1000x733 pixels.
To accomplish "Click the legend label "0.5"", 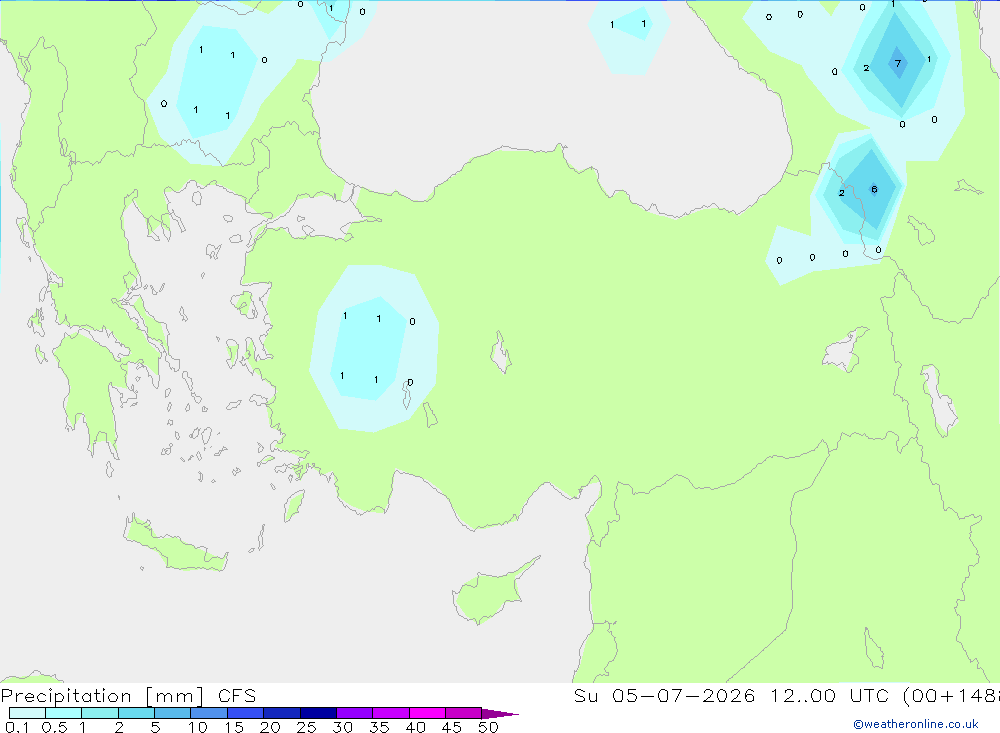I will pyautogui.click(x=54, y=727).
